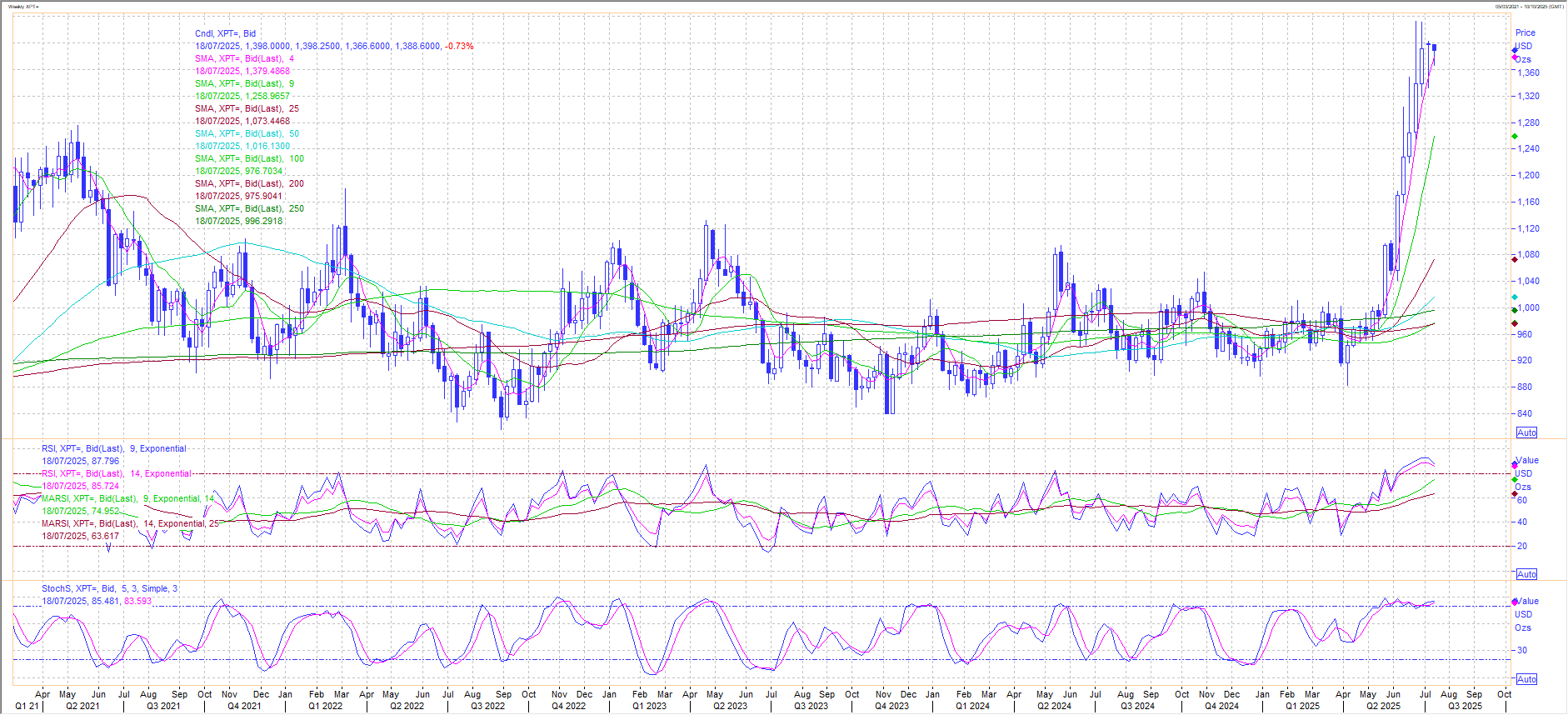Click the SMA 200 value 975.9041

click(264, 197)
